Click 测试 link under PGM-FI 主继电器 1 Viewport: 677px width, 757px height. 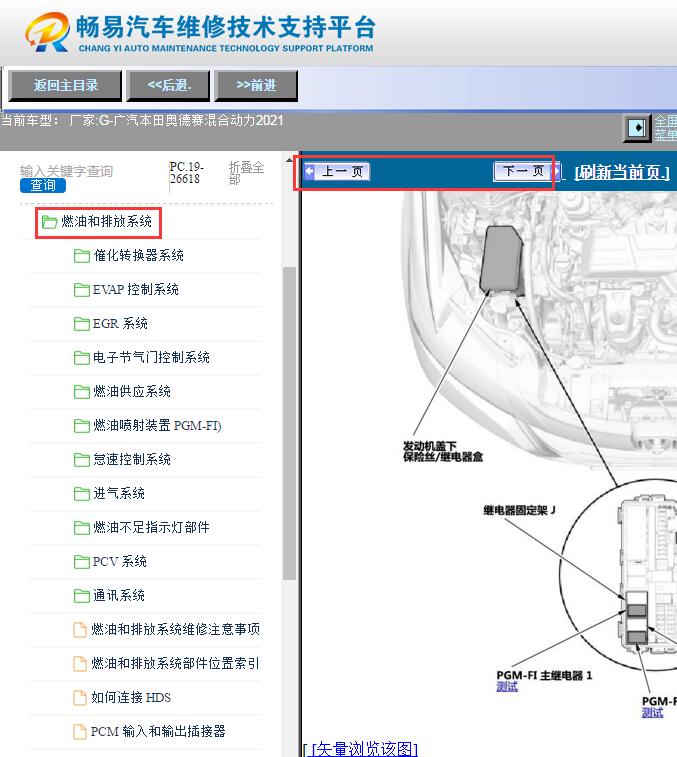pos(507,687)
